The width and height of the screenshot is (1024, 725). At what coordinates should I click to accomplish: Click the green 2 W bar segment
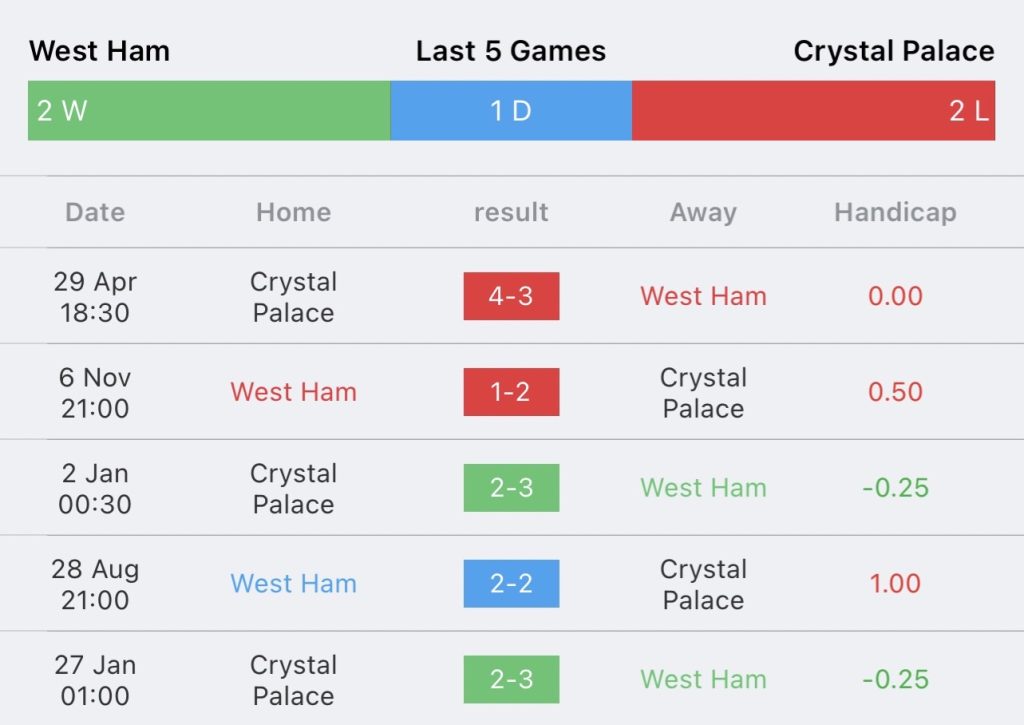click(x=209, y=111)
